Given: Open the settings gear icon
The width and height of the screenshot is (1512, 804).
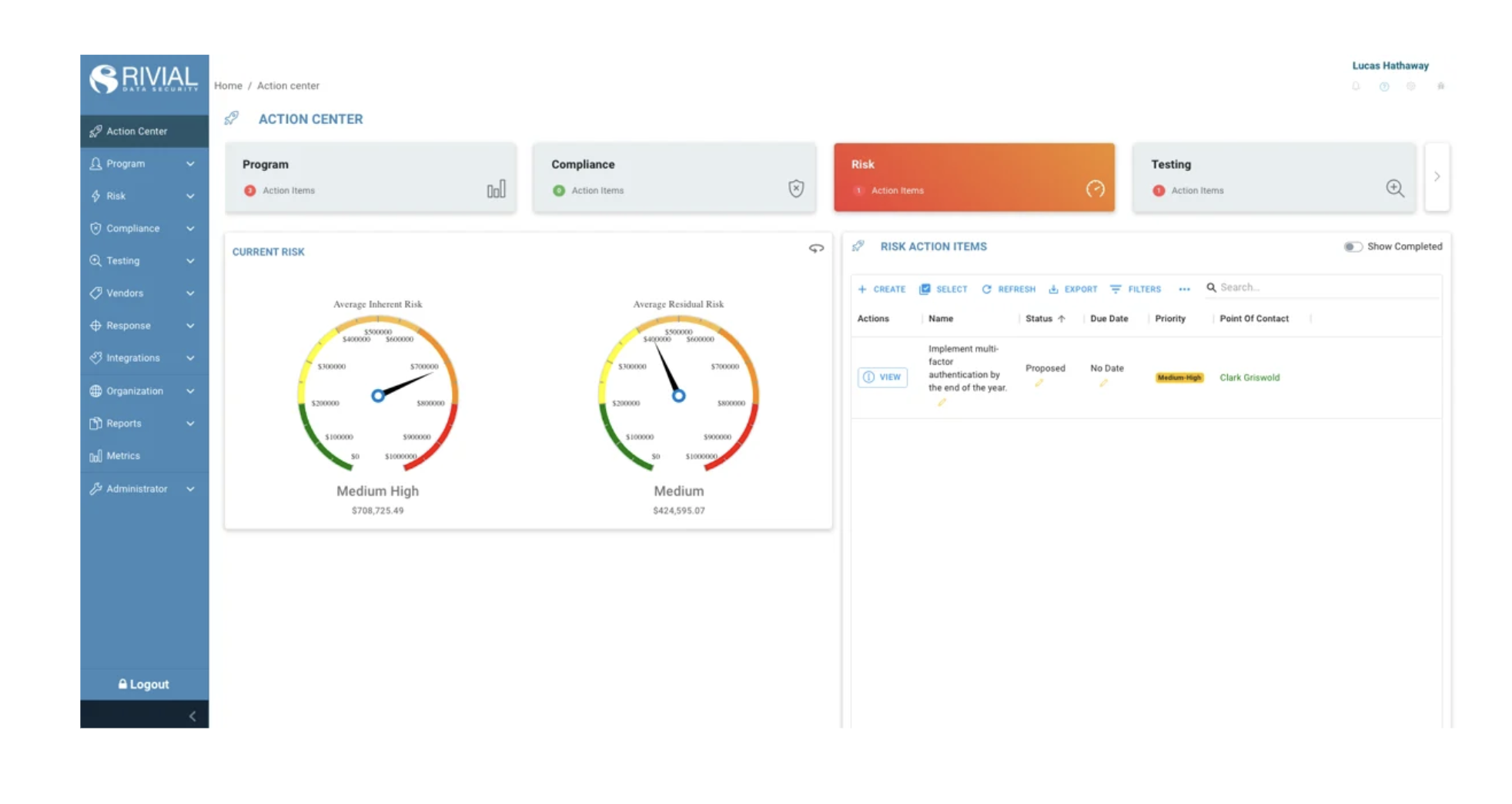Looking at the screenshot, I should [x=1411, y=86].
